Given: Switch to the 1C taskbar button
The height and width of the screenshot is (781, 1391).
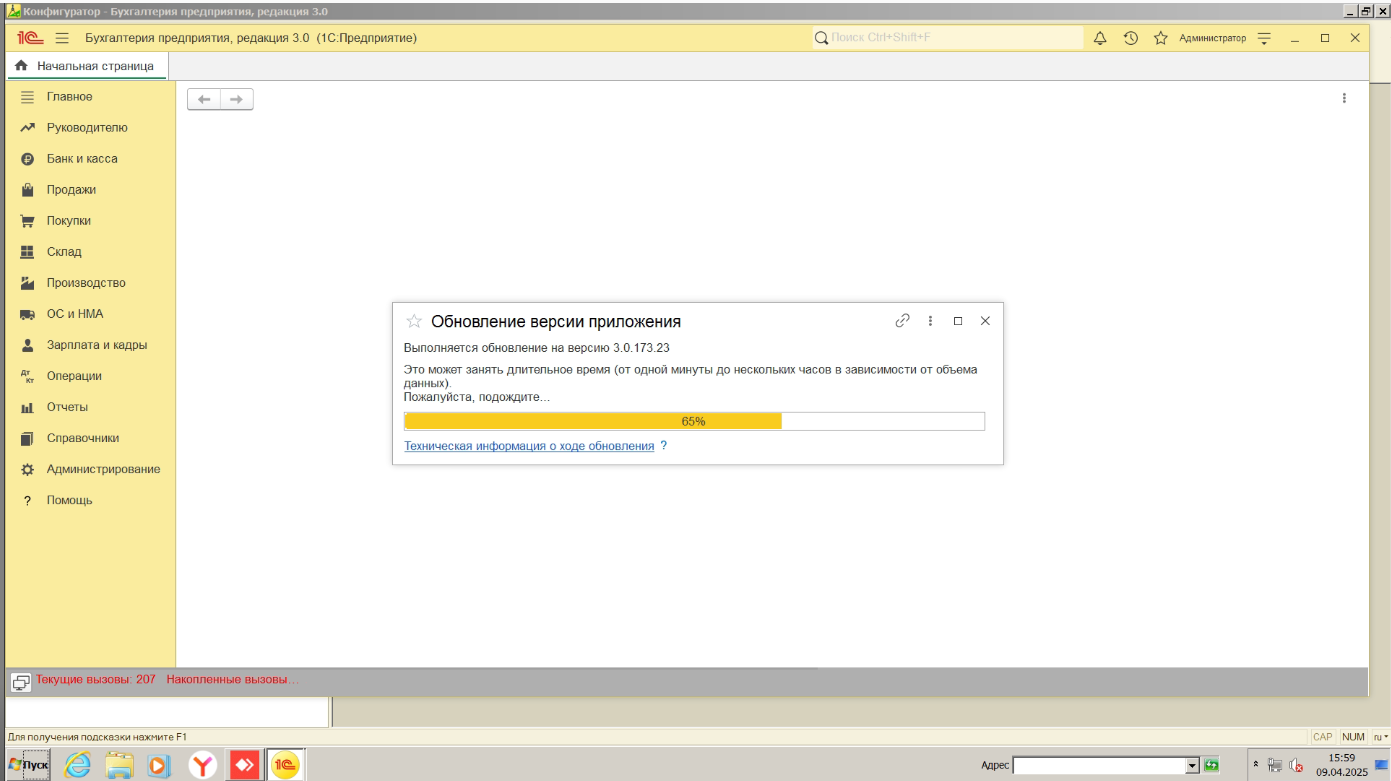Looking at the screenshot, I should click(x=286, y=765).
